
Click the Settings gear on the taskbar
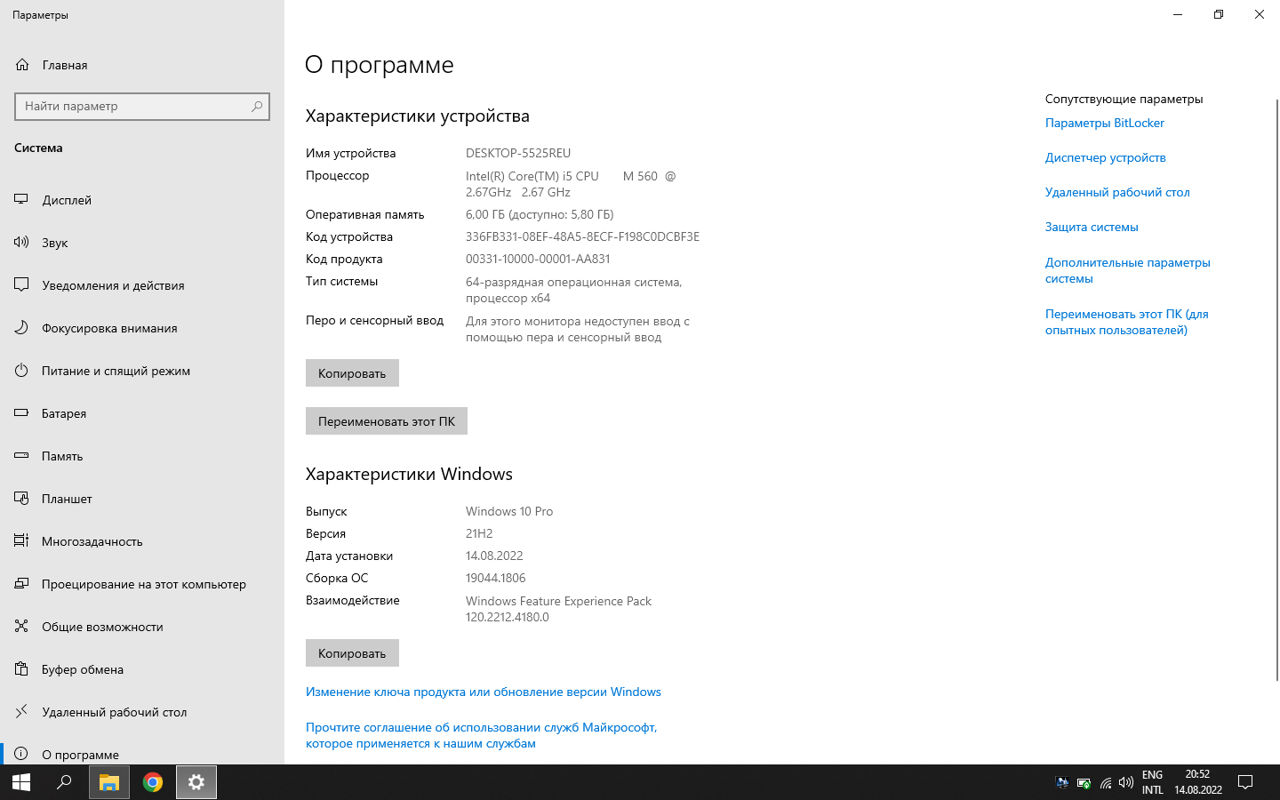coord(196,782)
